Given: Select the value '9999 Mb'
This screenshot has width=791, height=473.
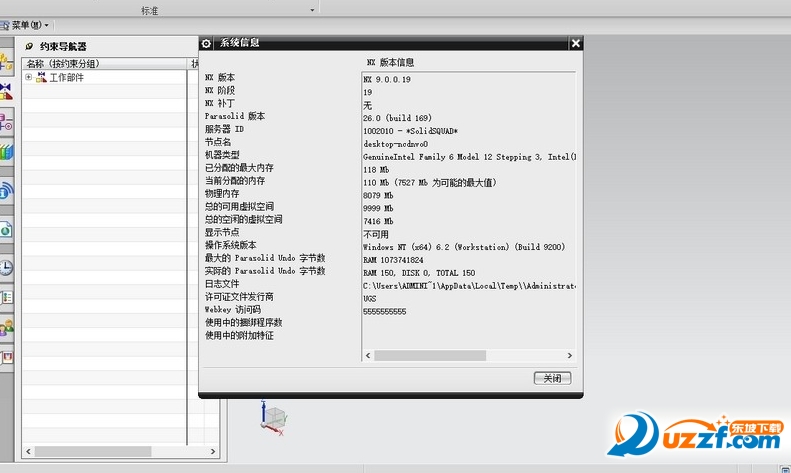Looking at the screenshot, I should click(378, 208).
